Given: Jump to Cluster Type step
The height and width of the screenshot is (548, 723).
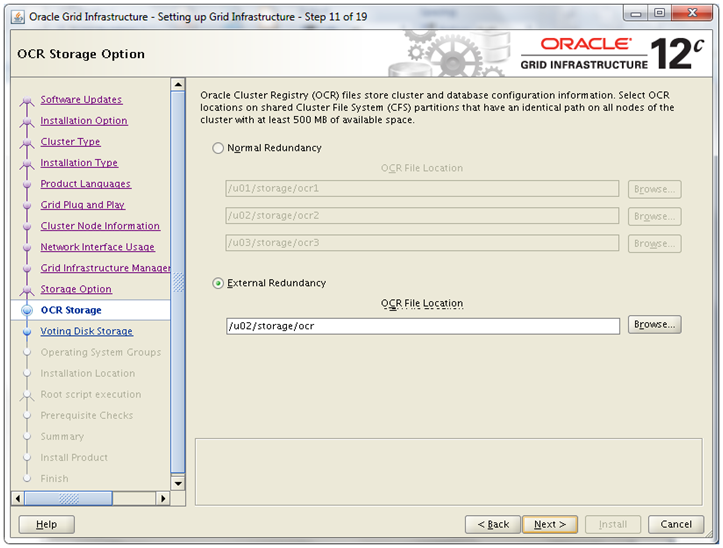Looking at the screenshot, I should tap(70, 142).
